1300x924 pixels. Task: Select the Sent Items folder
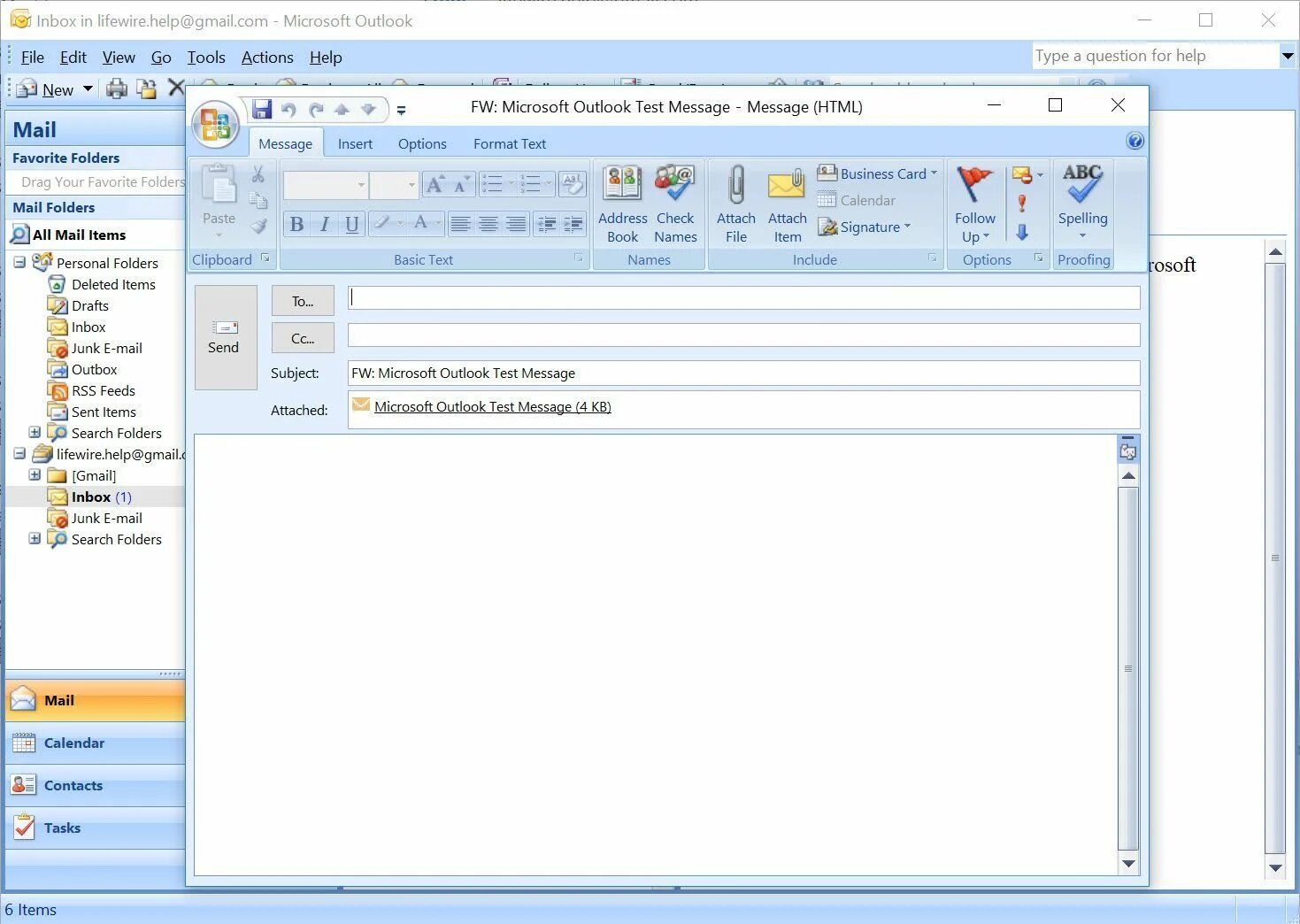104,412
